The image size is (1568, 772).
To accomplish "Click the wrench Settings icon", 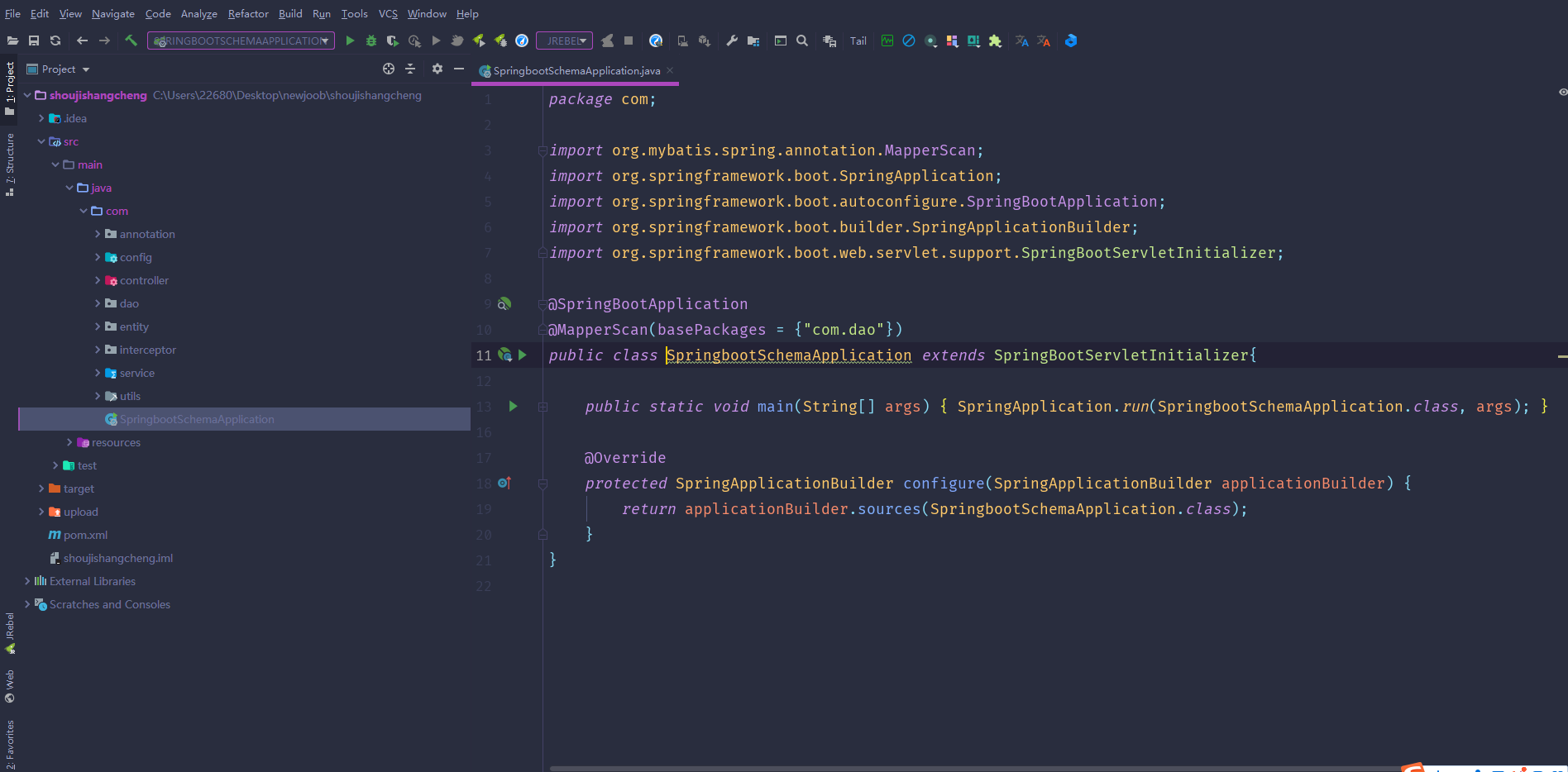I will pos(732,41).
